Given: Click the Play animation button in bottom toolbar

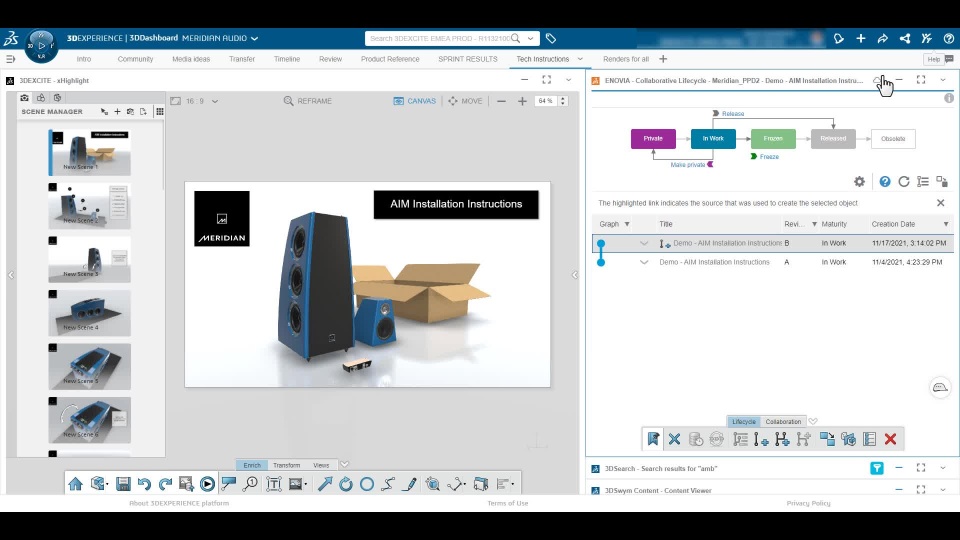Looking at the screenshot, I should coord(208,484).
